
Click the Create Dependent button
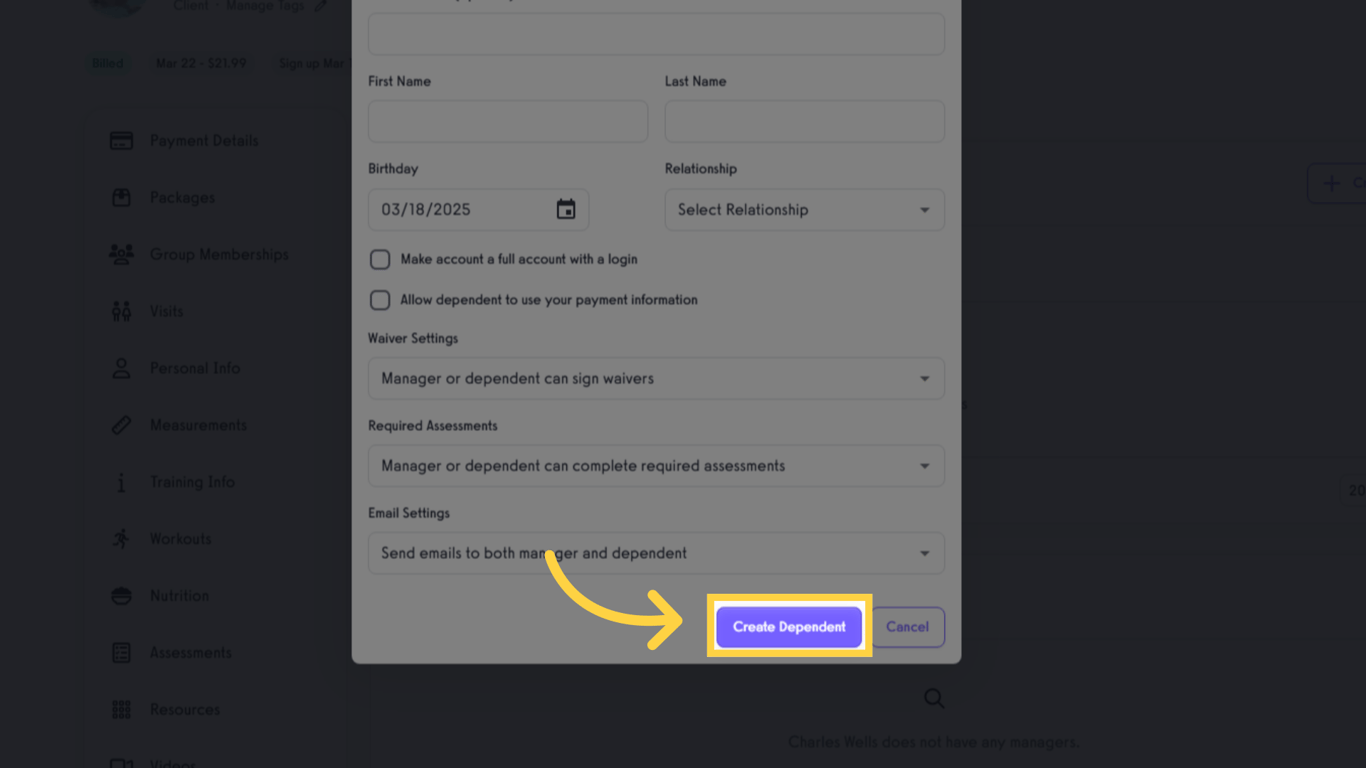pyautogui.click(x=788, y=626)
